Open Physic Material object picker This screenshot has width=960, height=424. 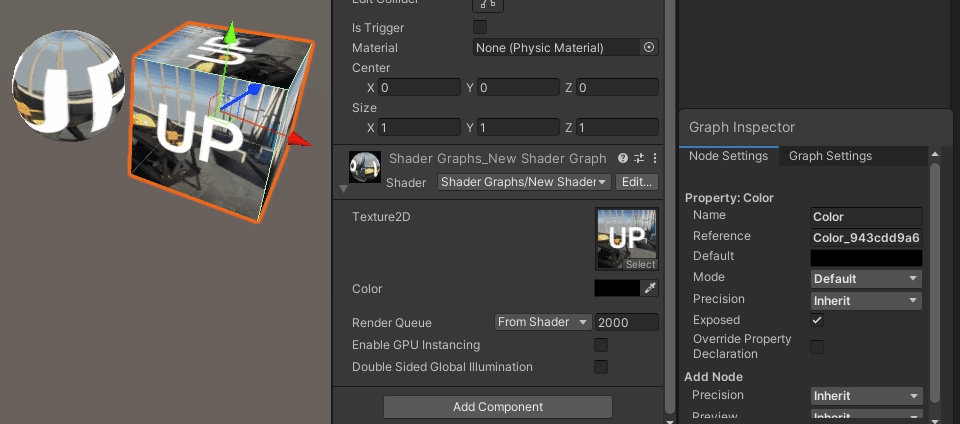coord(649,47)
